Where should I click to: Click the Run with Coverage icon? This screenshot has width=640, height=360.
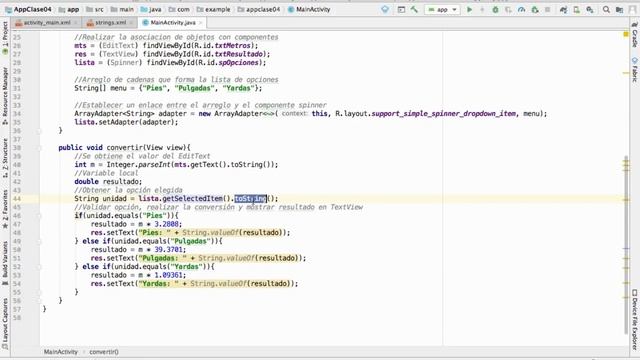(508, 9)
